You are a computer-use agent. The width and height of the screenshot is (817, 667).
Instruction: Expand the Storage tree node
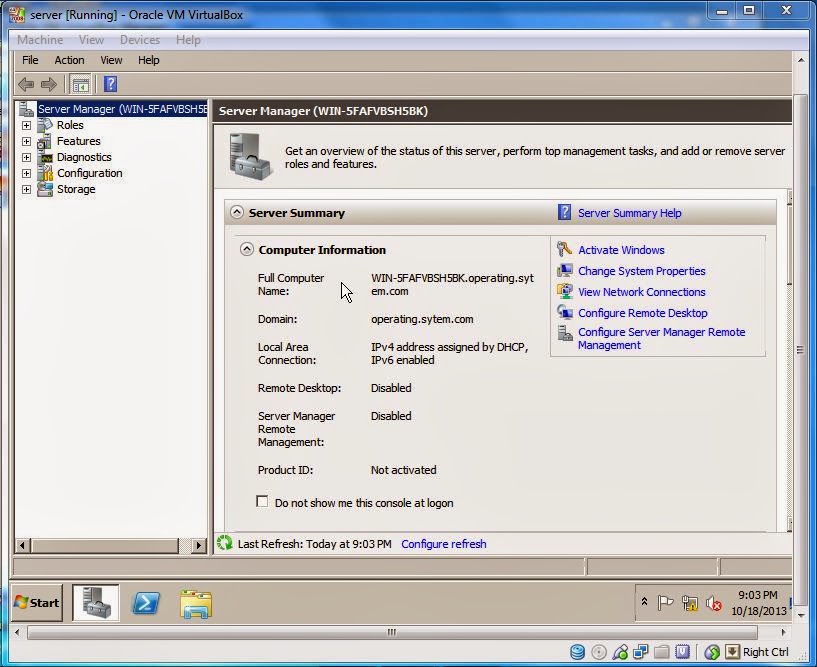(x=26, y=189)
